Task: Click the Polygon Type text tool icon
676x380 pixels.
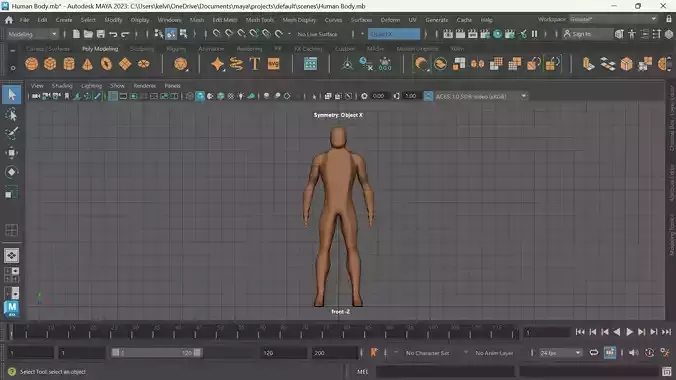Action: [255, 64]
